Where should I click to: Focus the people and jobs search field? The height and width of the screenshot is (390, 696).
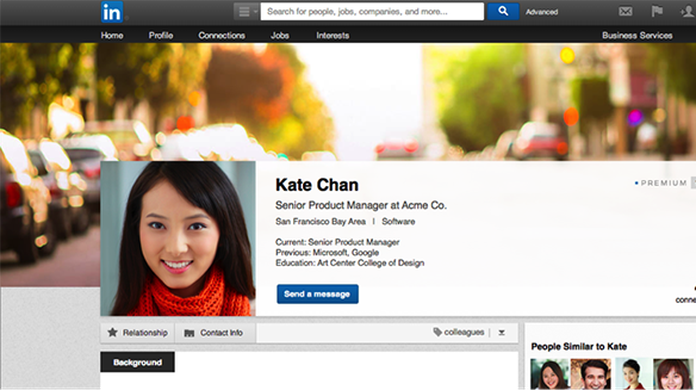pos(372,12)
